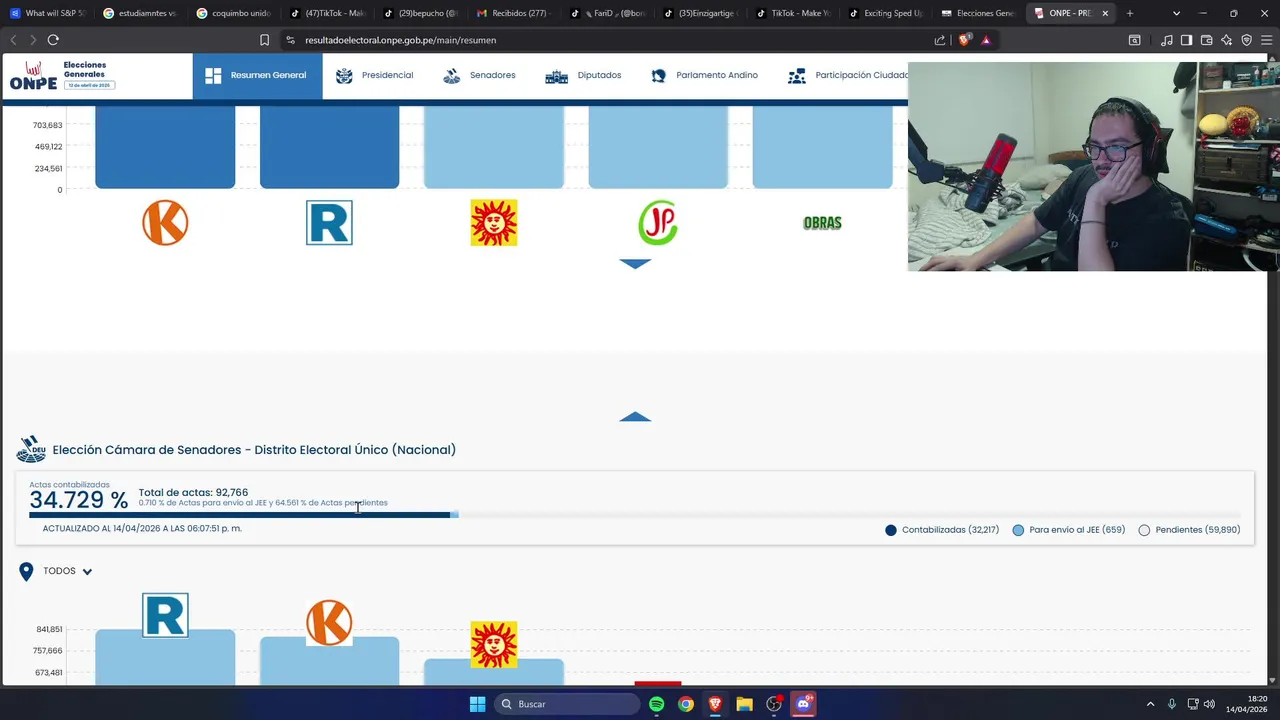
Task: Open the browser main menu
Action: pos(1266,40)
